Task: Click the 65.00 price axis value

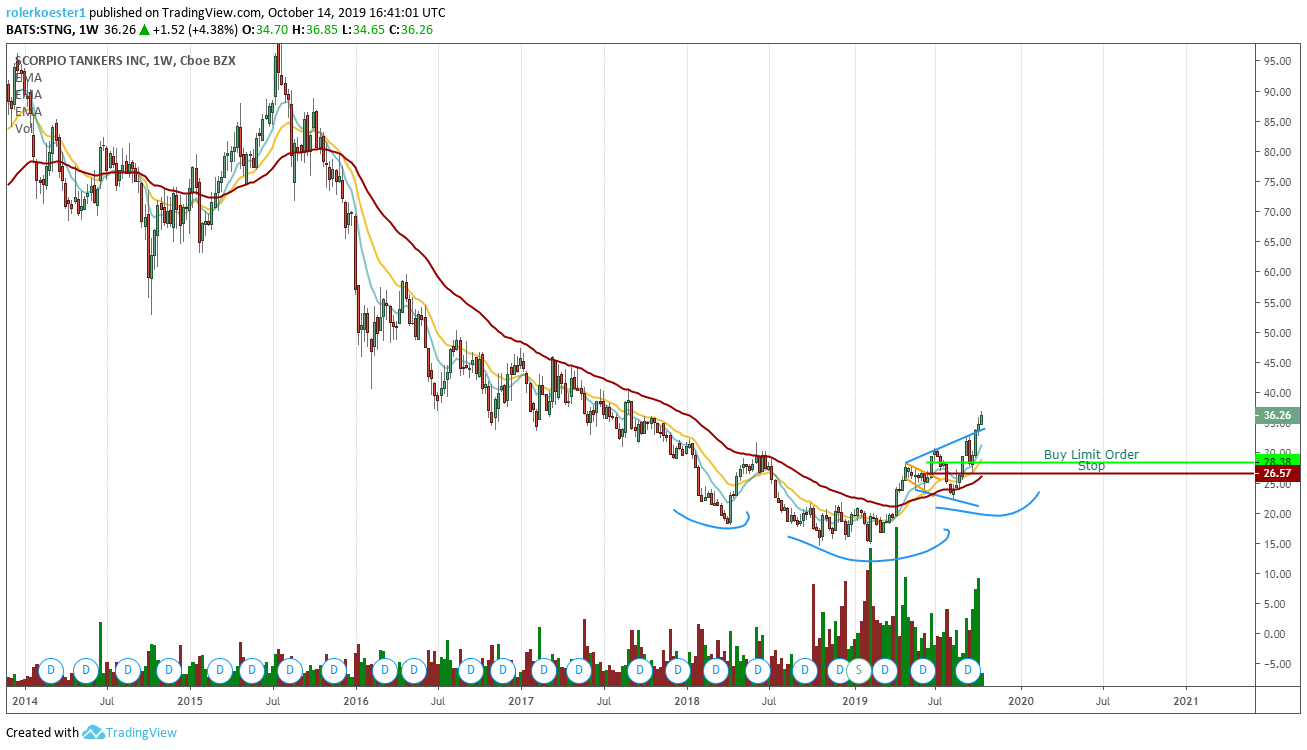Action: (1279, 242)
